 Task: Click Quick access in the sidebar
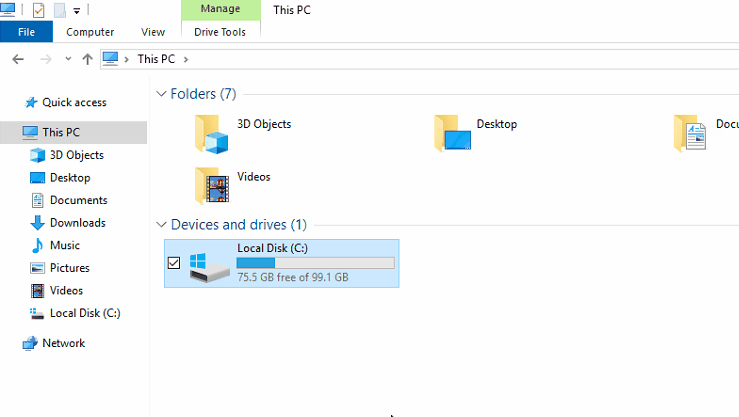coord(73,102)
